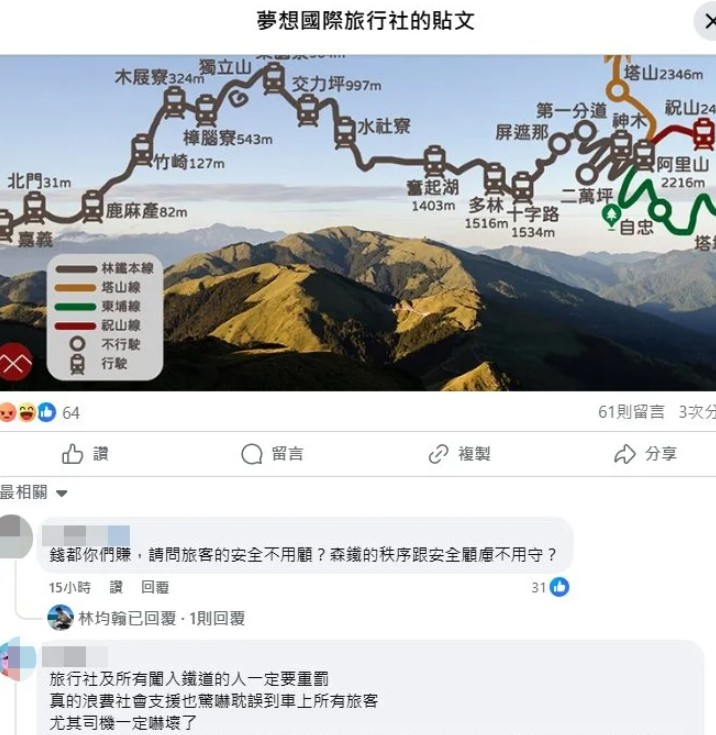Open the 61則留言 comments count
716x735 pixels.
631,412
